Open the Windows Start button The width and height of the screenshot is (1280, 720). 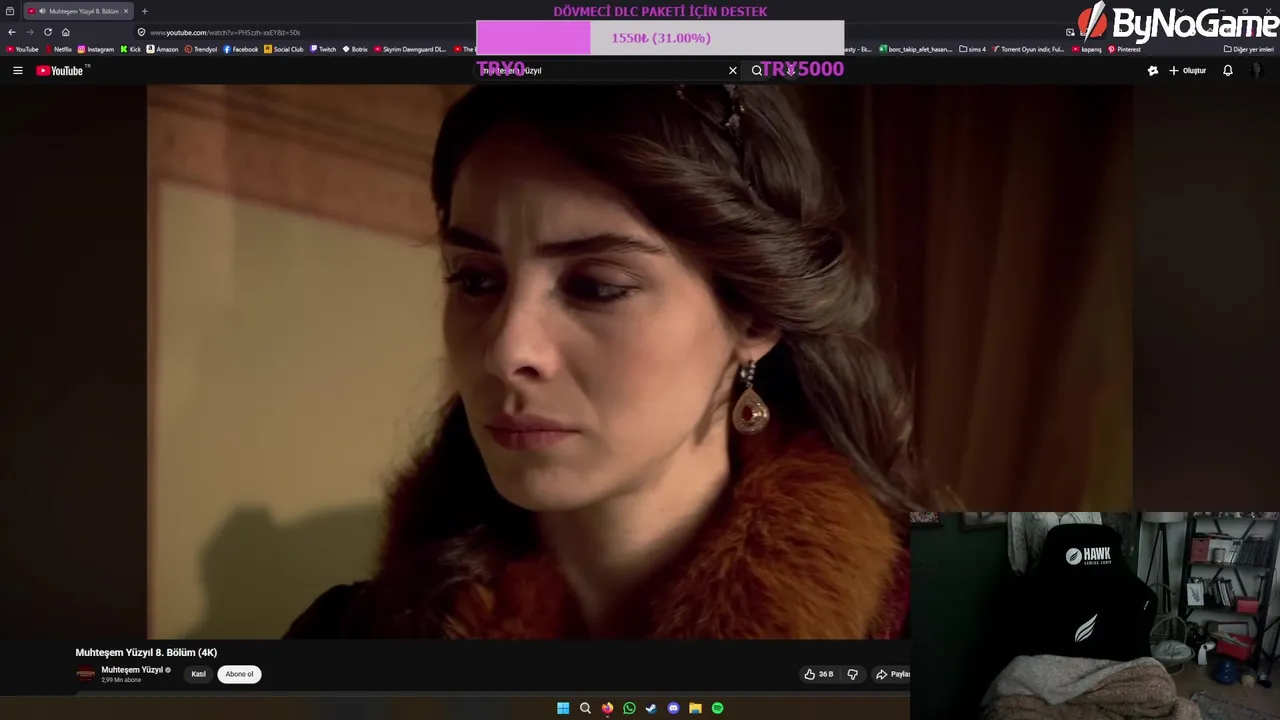coord(563,708)
